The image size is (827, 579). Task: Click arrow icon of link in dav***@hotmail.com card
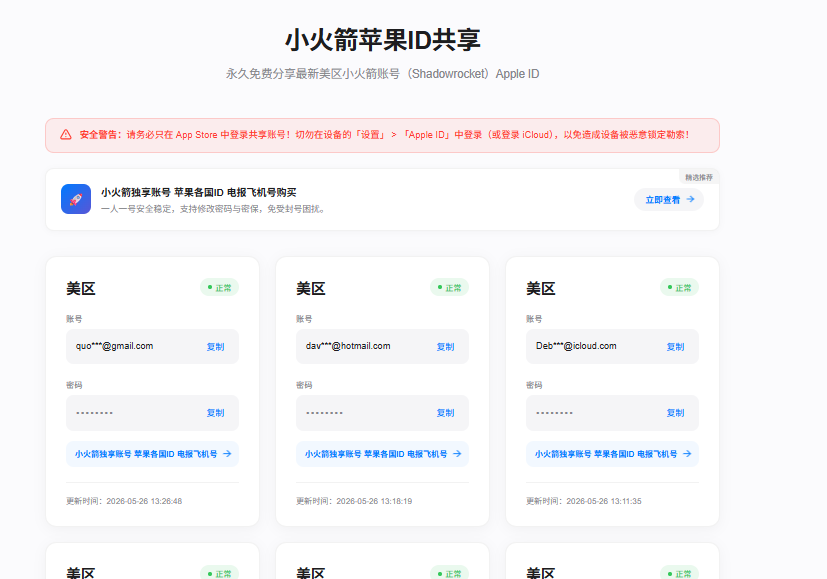(457, 453)
